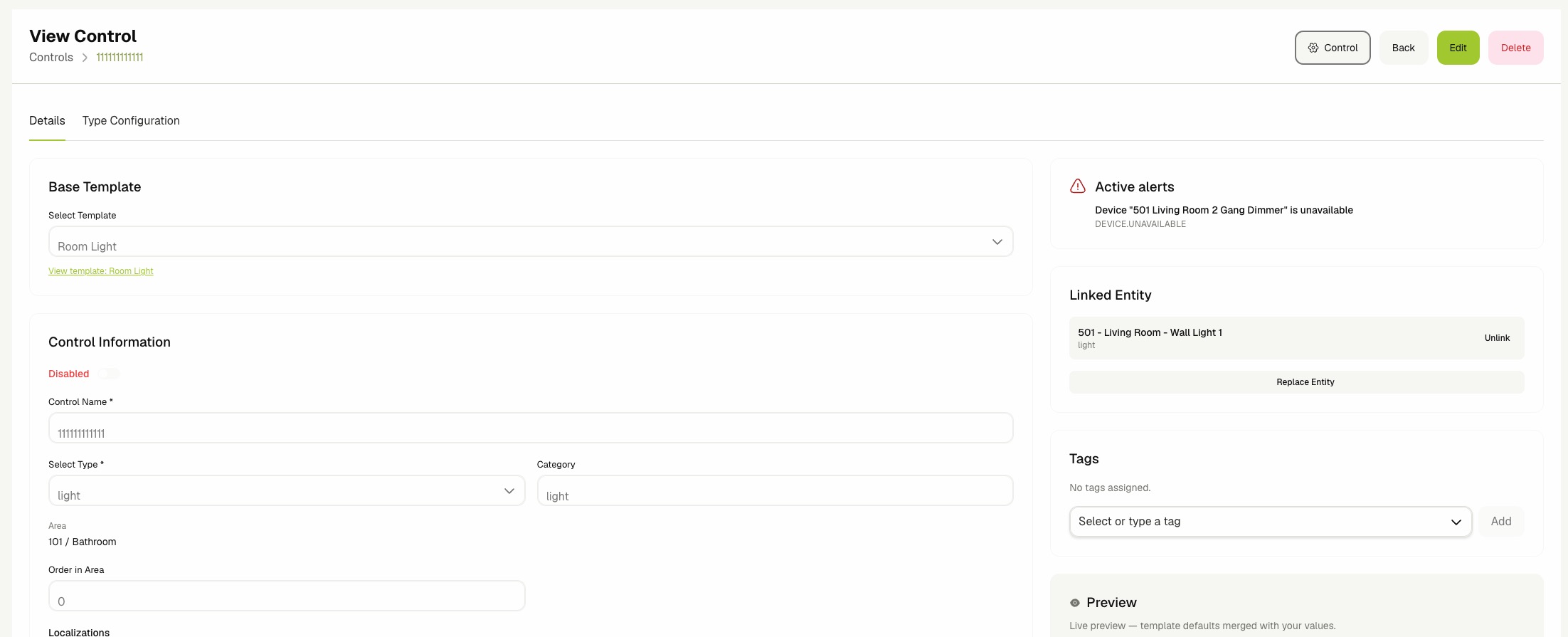Click the Live preview description text
This screenshot has height=637, width=1568.
pos(1202,626)
